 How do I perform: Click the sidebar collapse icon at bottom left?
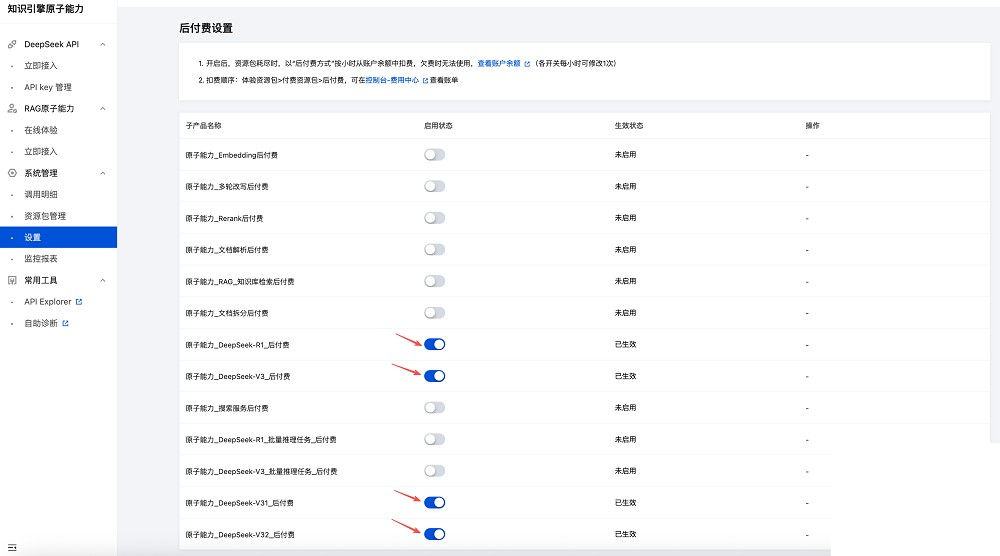[12, 547]
